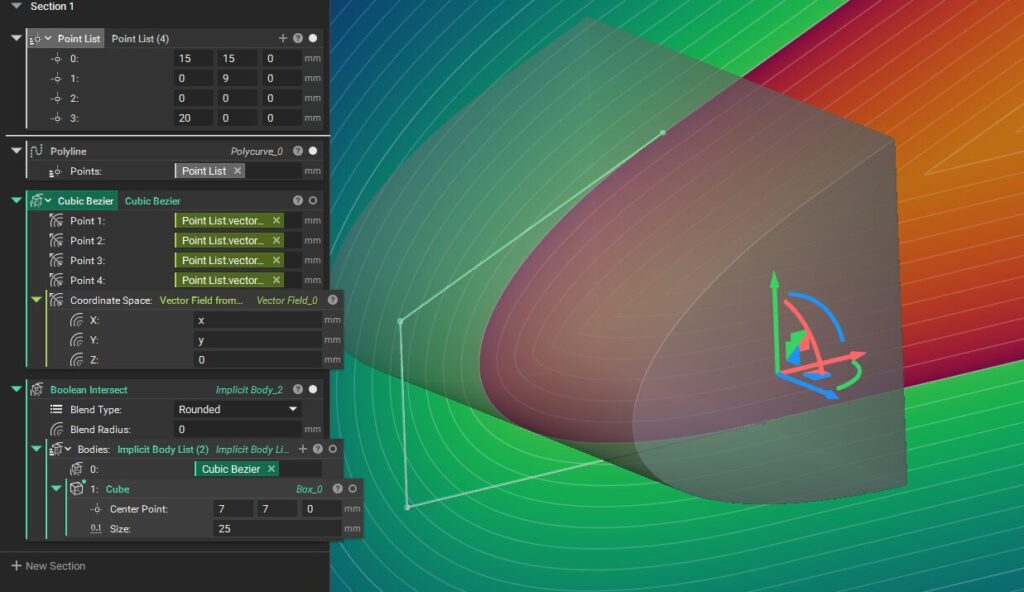Open the Blend Type dropdown
The image size is (1024, 592).
237,409
